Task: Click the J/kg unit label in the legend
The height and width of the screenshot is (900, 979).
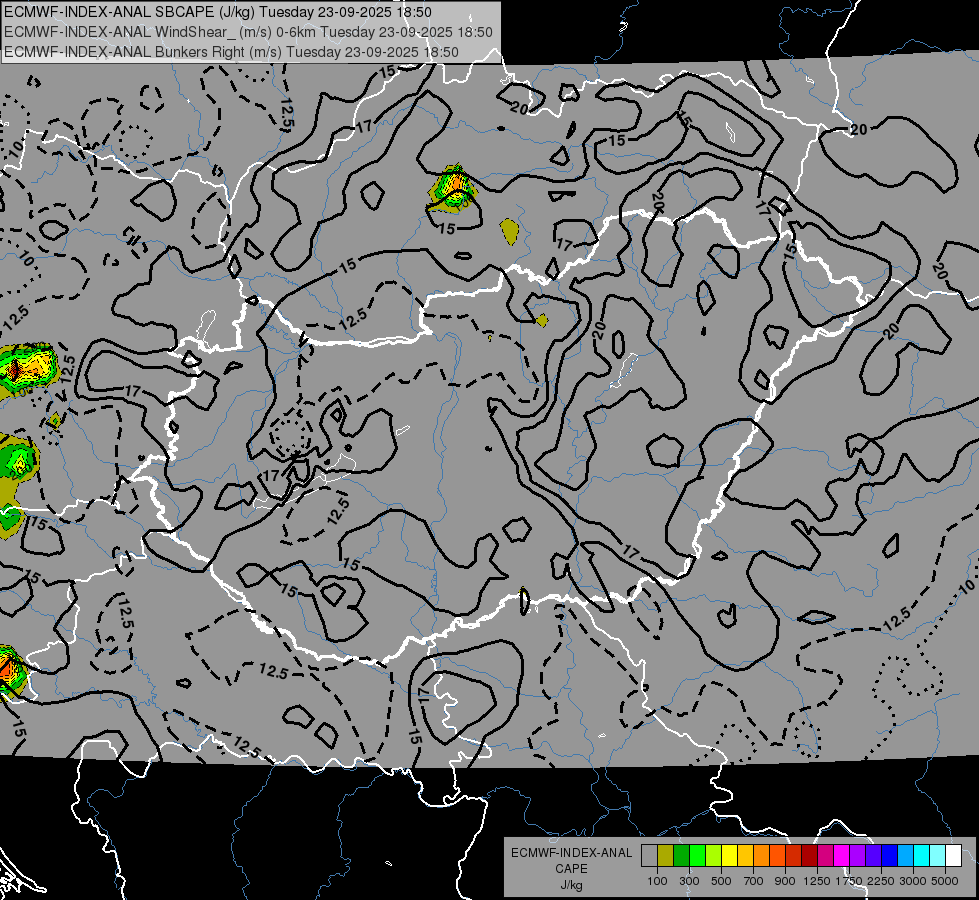Action: [571, 885]
